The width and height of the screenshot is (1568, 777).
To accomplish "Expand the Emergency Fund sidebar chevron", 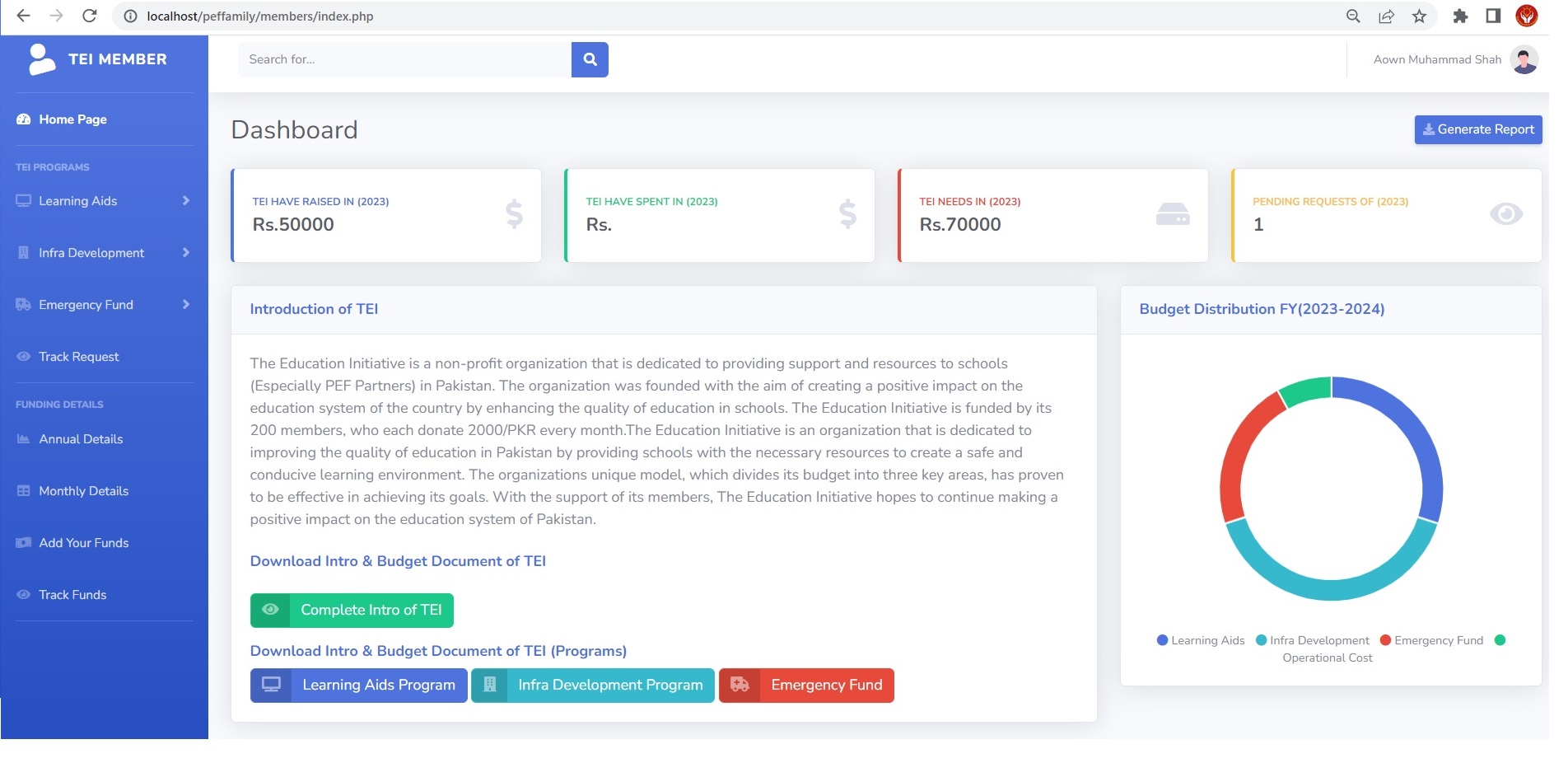I will click(x=186, y=305).
